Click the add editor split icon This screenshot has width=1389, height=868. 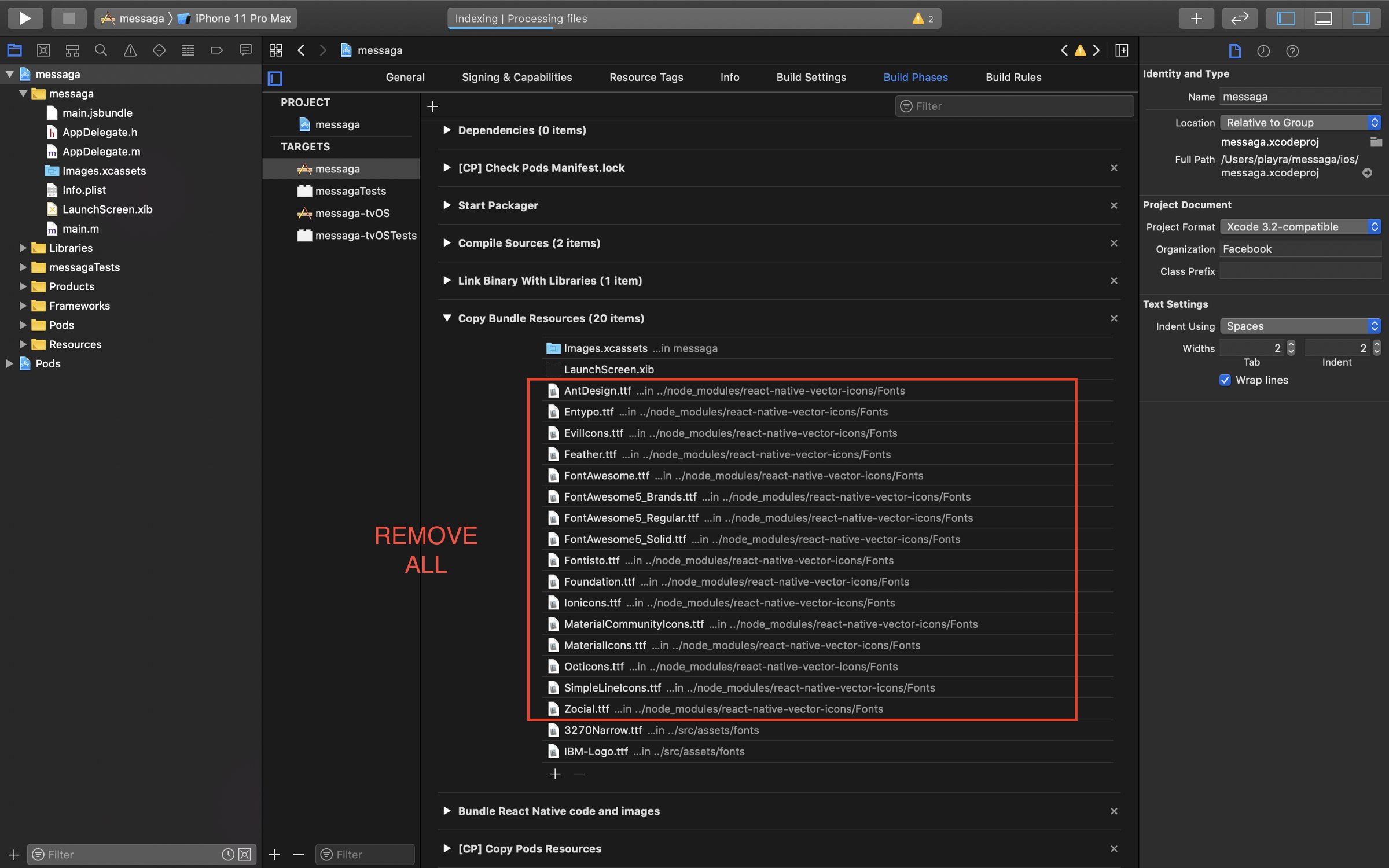click(1122, 50)
